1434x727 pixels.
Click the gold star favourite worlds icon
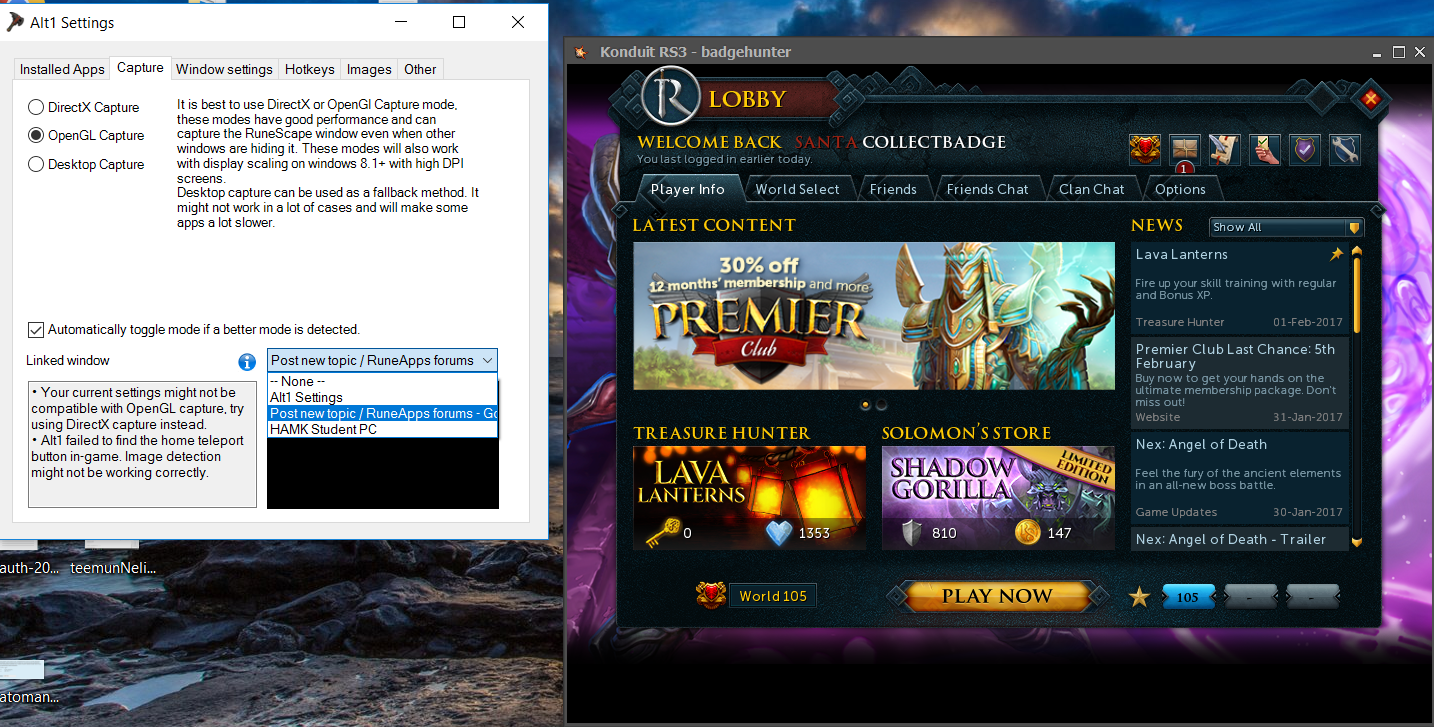tap(1139, 597)
